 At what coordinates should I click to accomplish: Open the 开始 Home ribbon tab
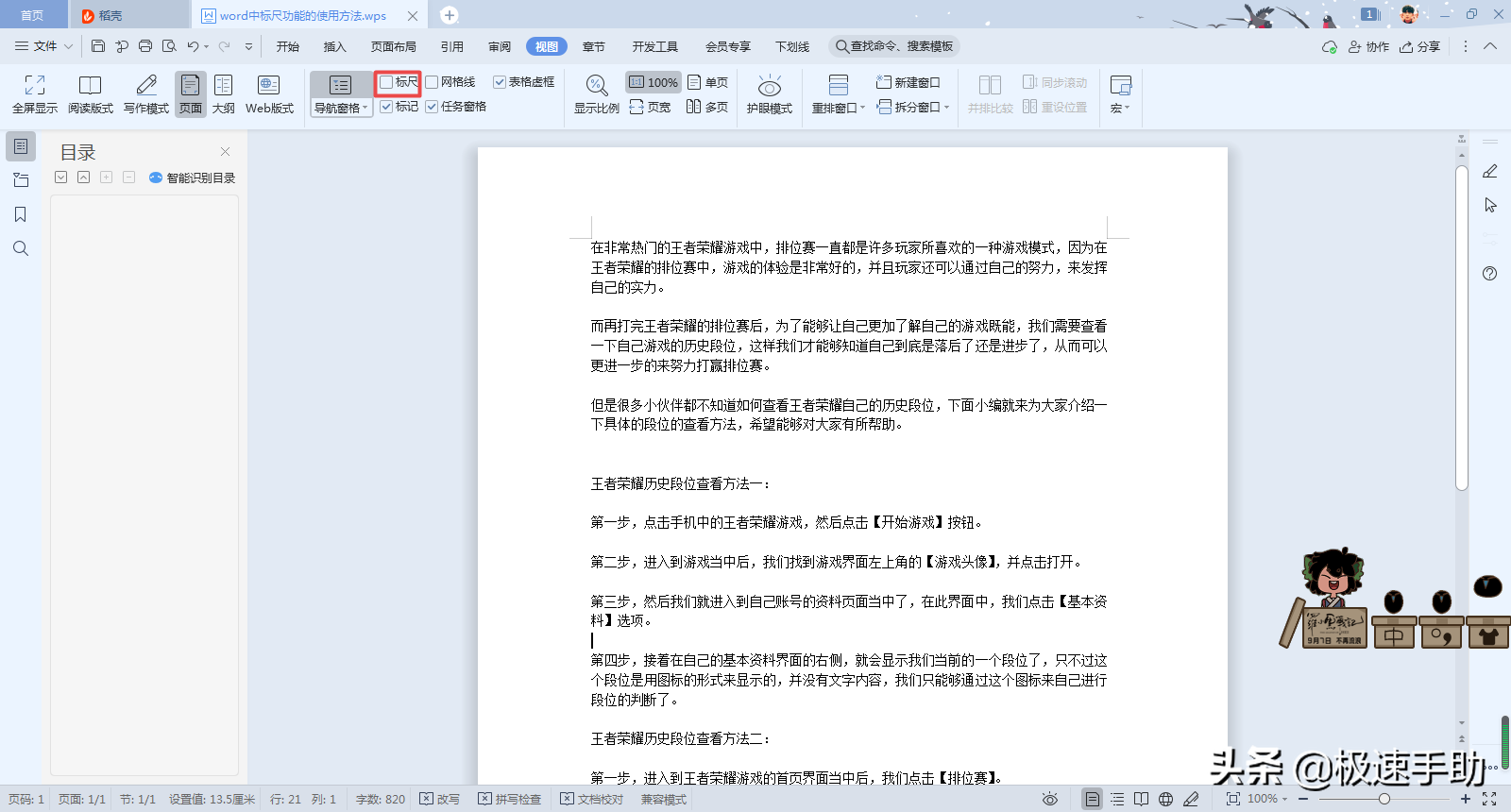(x=288, y=46)
